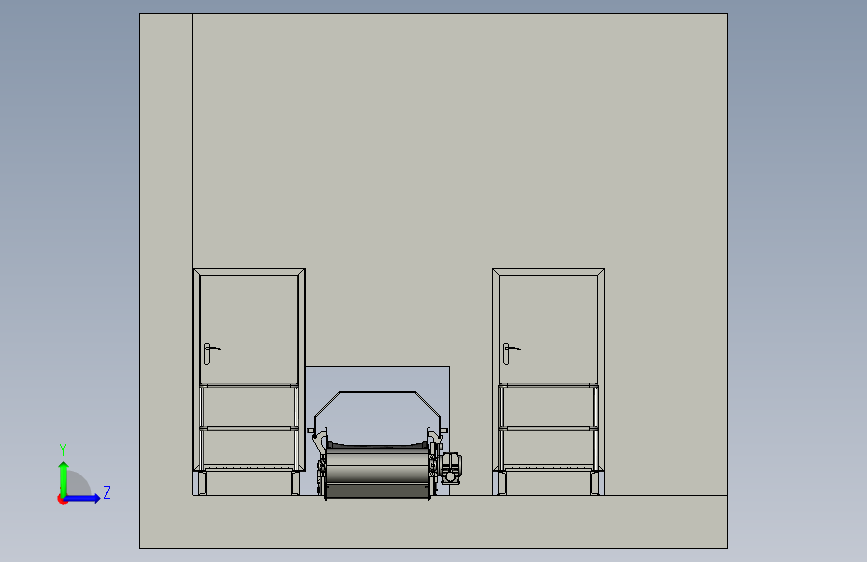Viewport: 867px width, 562px height.
Task: Select the floor slab below the doors
Action: pyautogui.click(x=433, y=521)
